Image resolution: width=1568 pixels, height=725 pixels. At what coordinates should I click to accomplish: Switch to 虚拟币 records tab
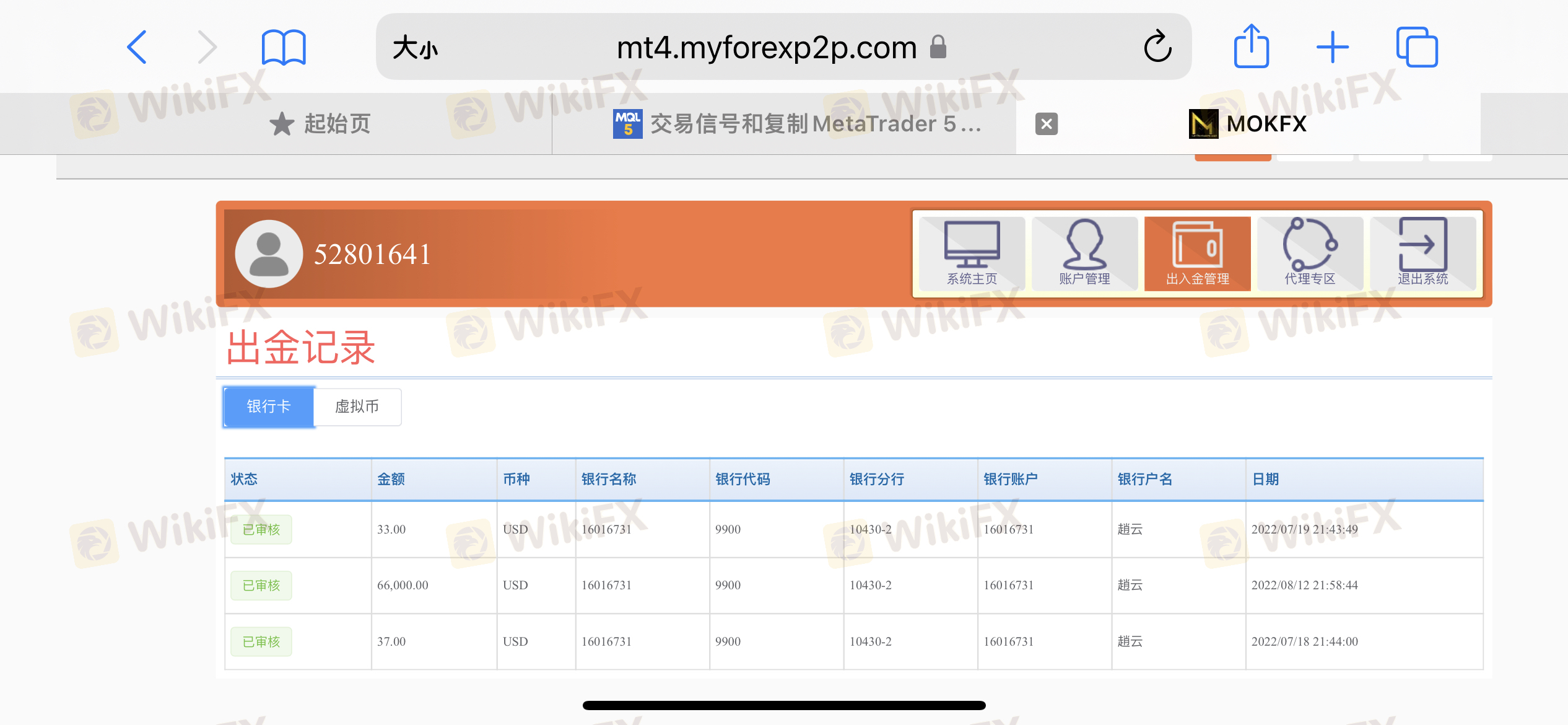pyautogui.click(x=357, y=406)
